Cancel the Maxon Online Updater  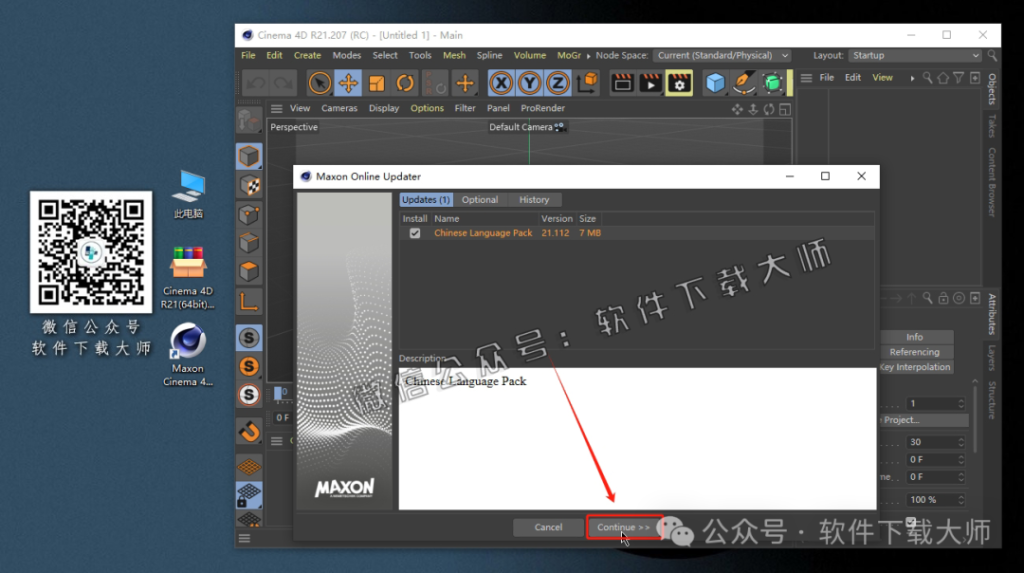click(x=548, y=527)
